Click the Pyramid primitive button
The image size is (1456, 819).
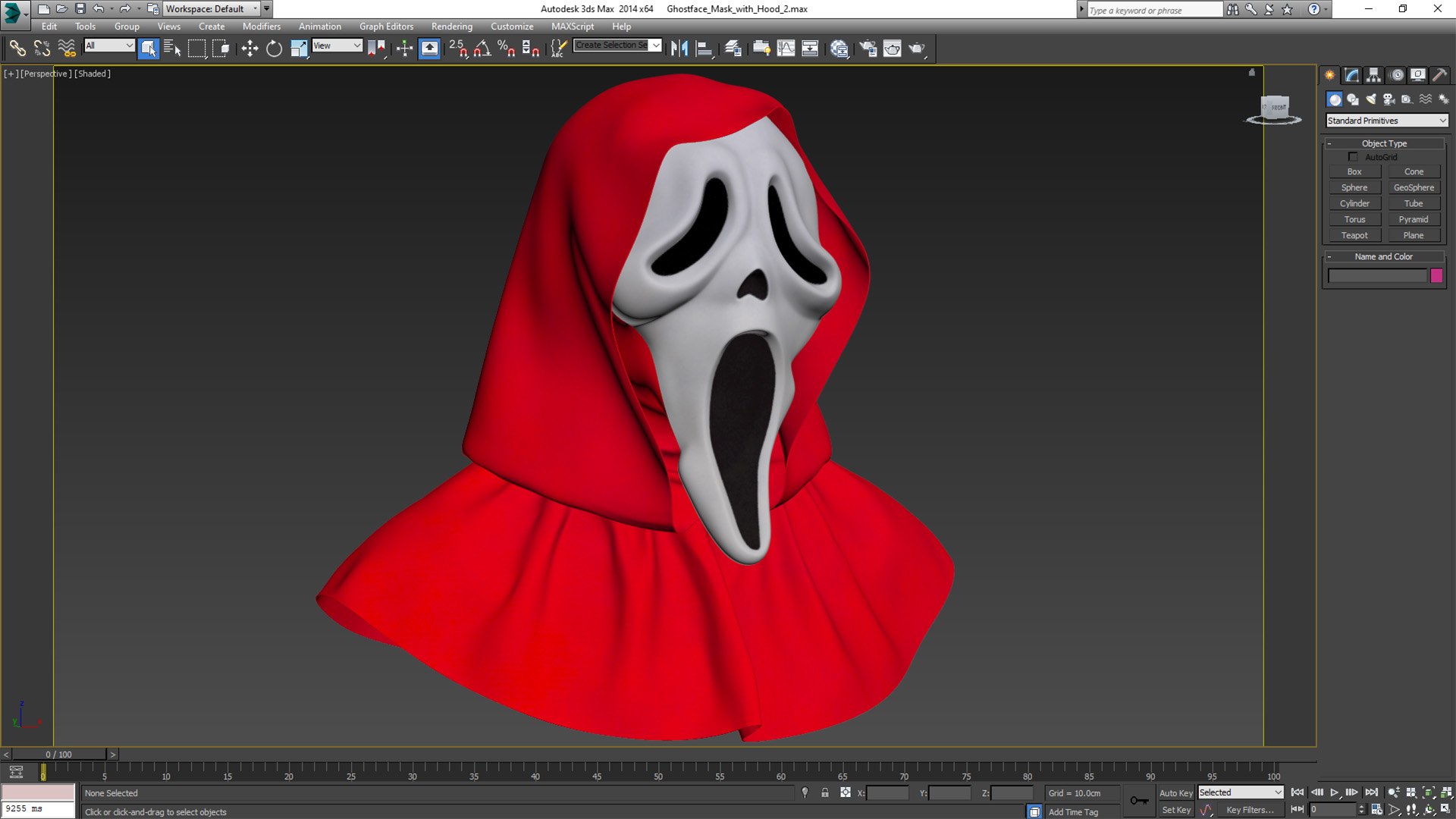1414,219
